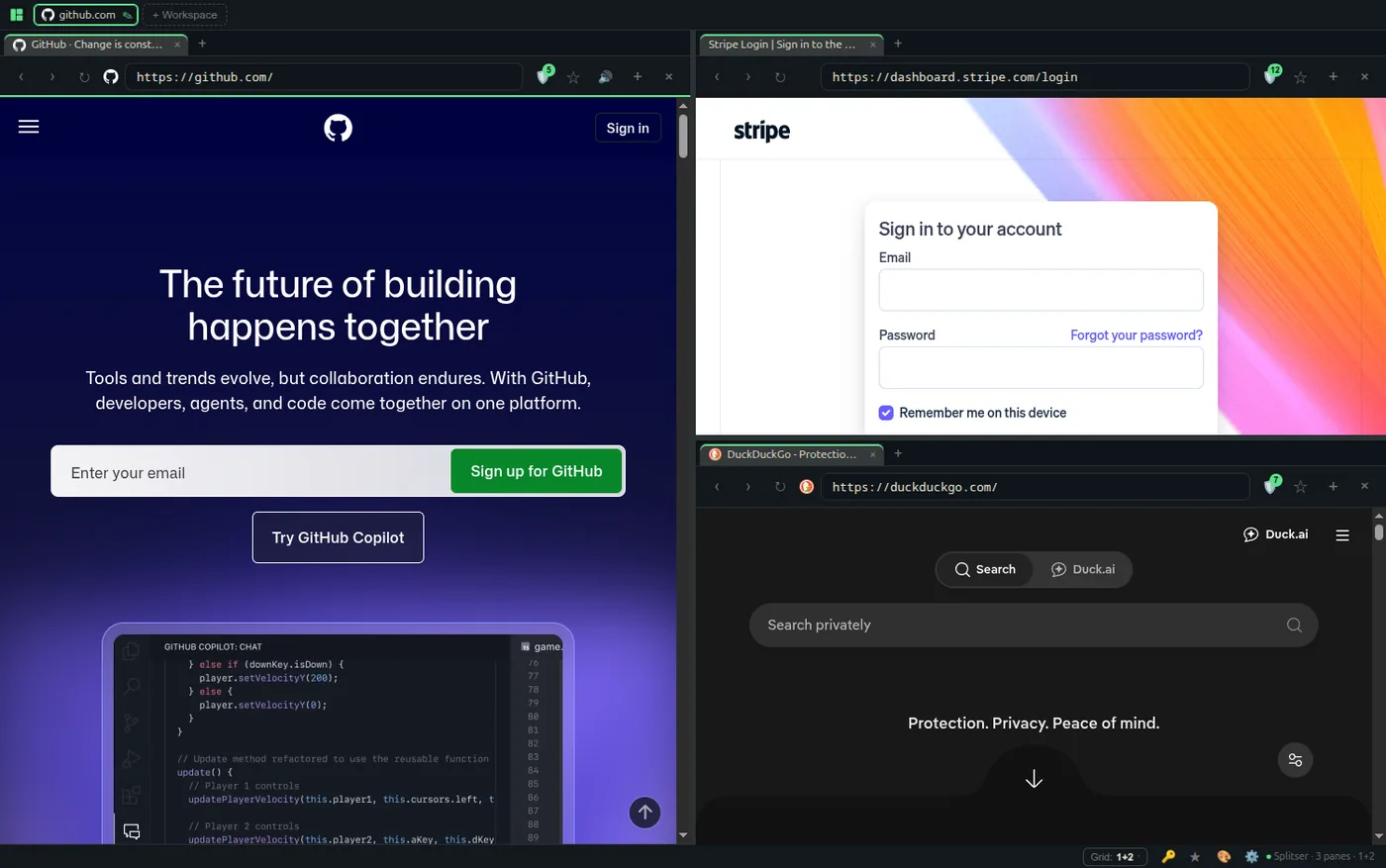Open Duck.ai link in DuckDuckGo header
This screenshot has width=1386, height=868.
tap(1276, 534)
